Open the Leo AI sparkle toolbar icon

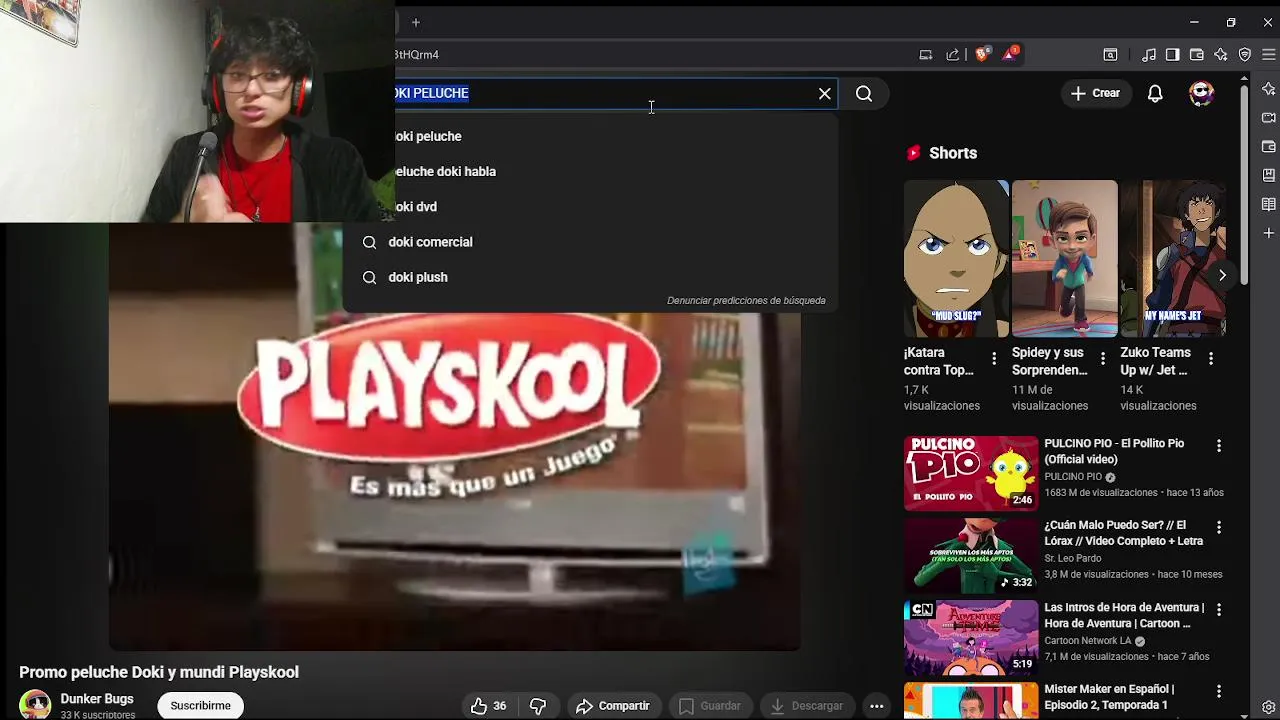click(1220, 54)
